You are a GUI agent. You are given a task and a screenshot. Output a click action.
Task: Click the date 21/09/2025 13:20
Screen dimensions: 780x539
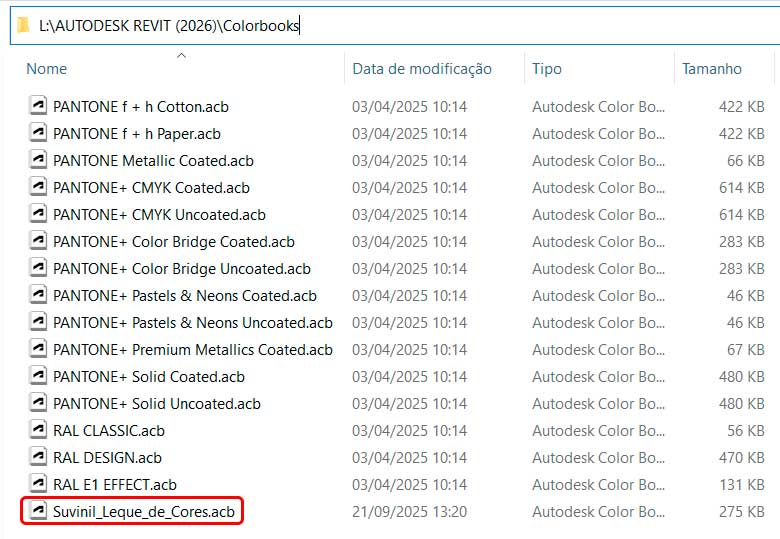coord(409,512)
